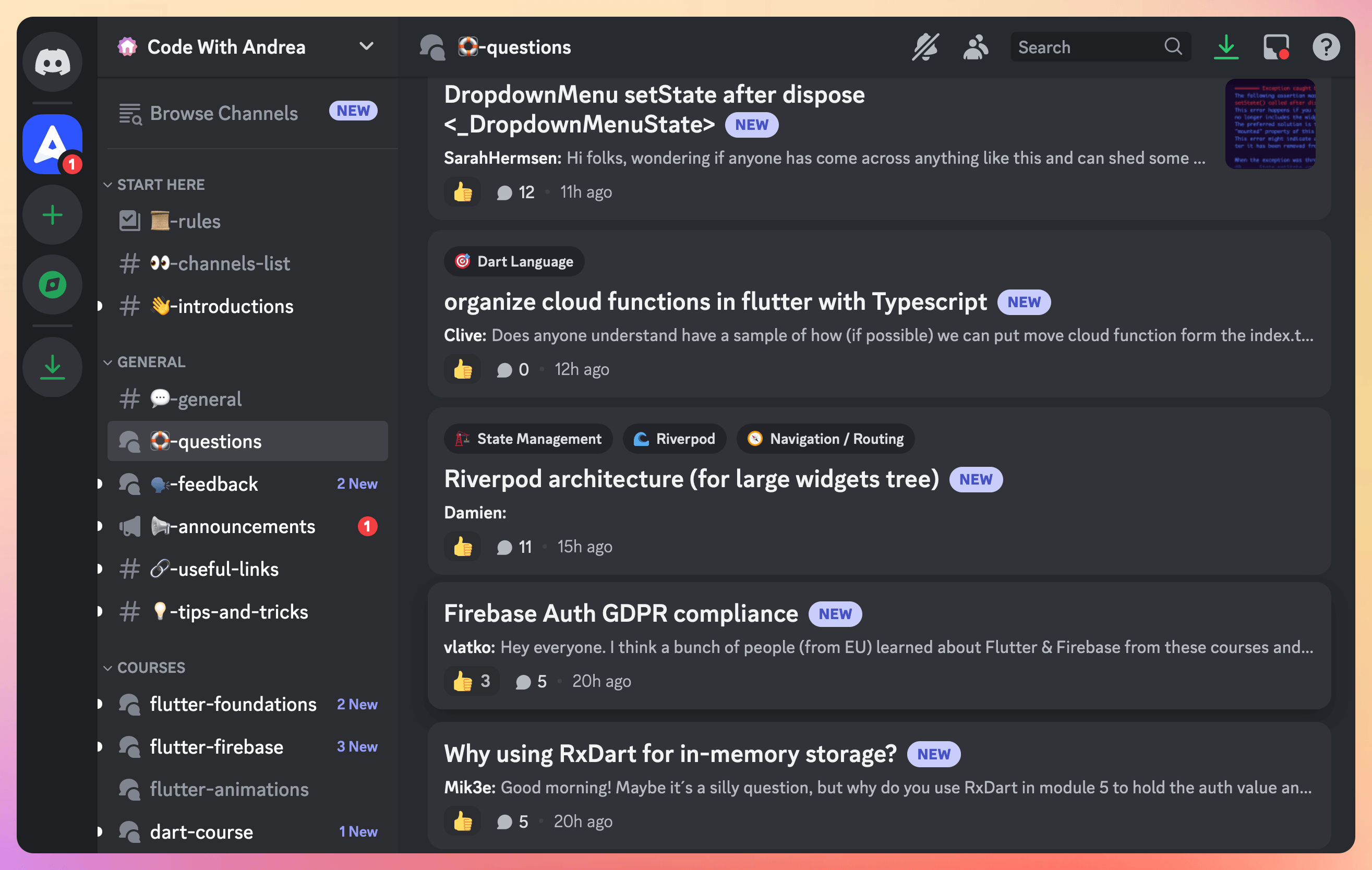Image resolution: width=1372 pixels, height=870 pixels.
Task: Open the server dropdown next to Code With Andrea
Action: [x=366, y=47]
